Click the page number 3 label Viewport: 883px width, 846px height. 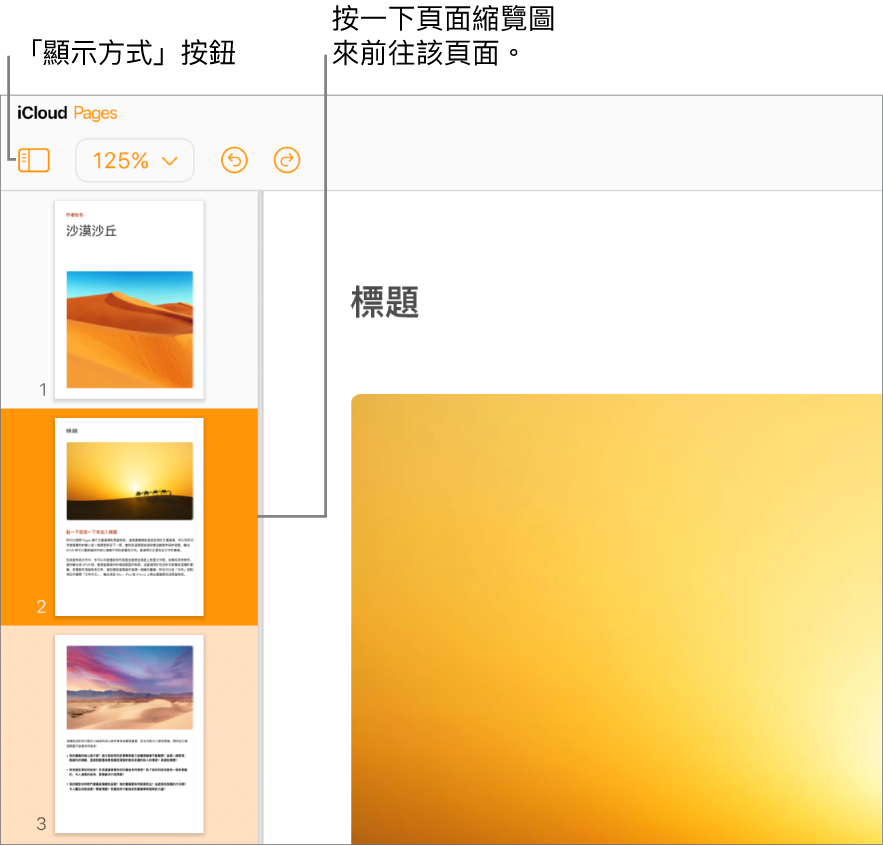[x=40, y=825]
